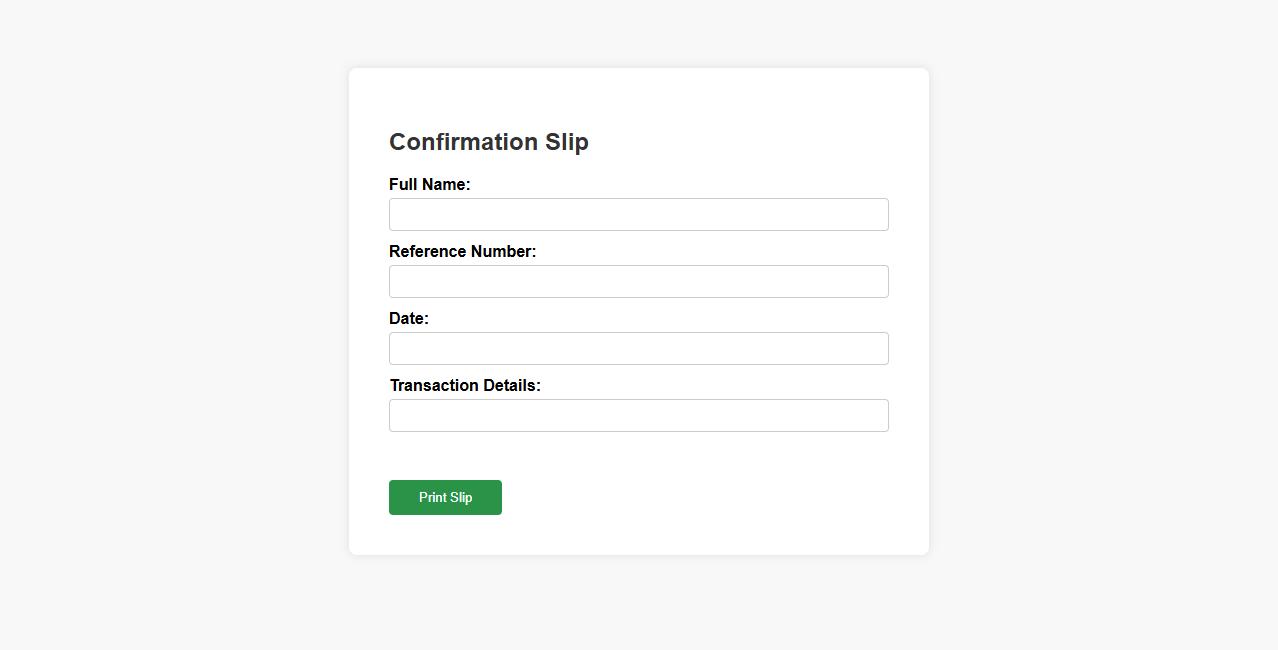Screen dimensions: 1278x650
Task: Click the word "Slip" in the heading
Action: [567, 142]
